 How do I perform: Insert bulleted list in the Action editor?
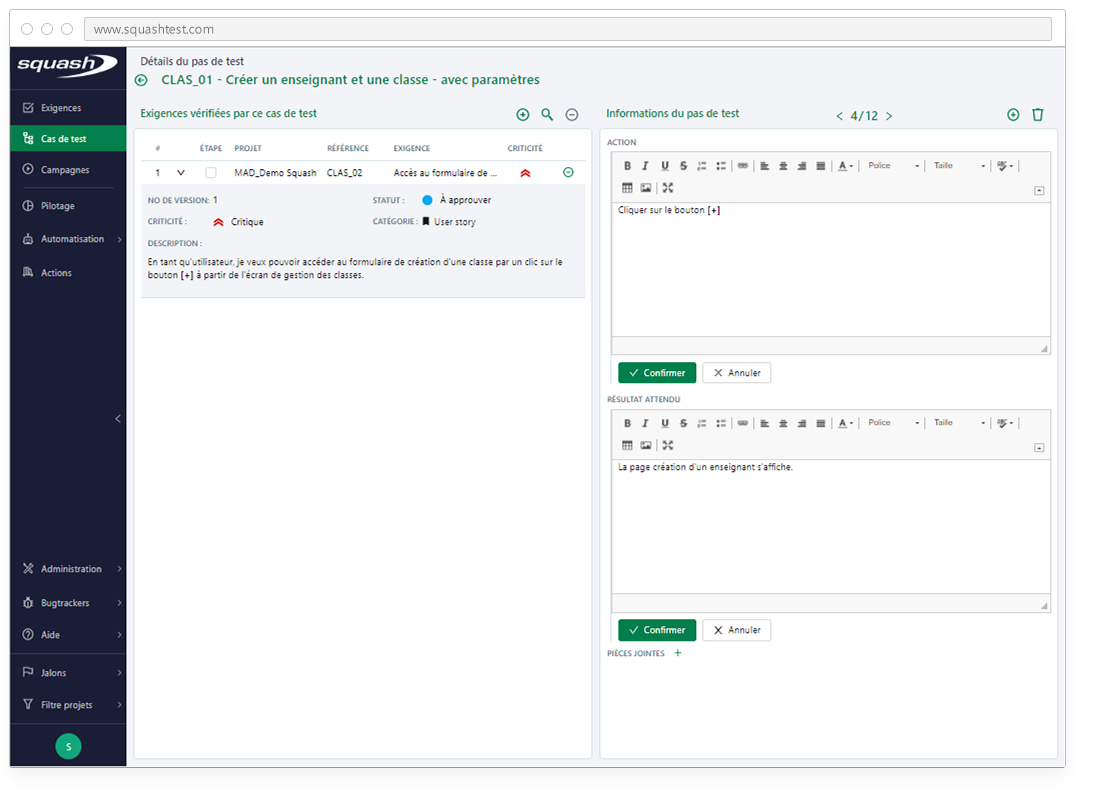pyautogui.click(x=720, y=166)
